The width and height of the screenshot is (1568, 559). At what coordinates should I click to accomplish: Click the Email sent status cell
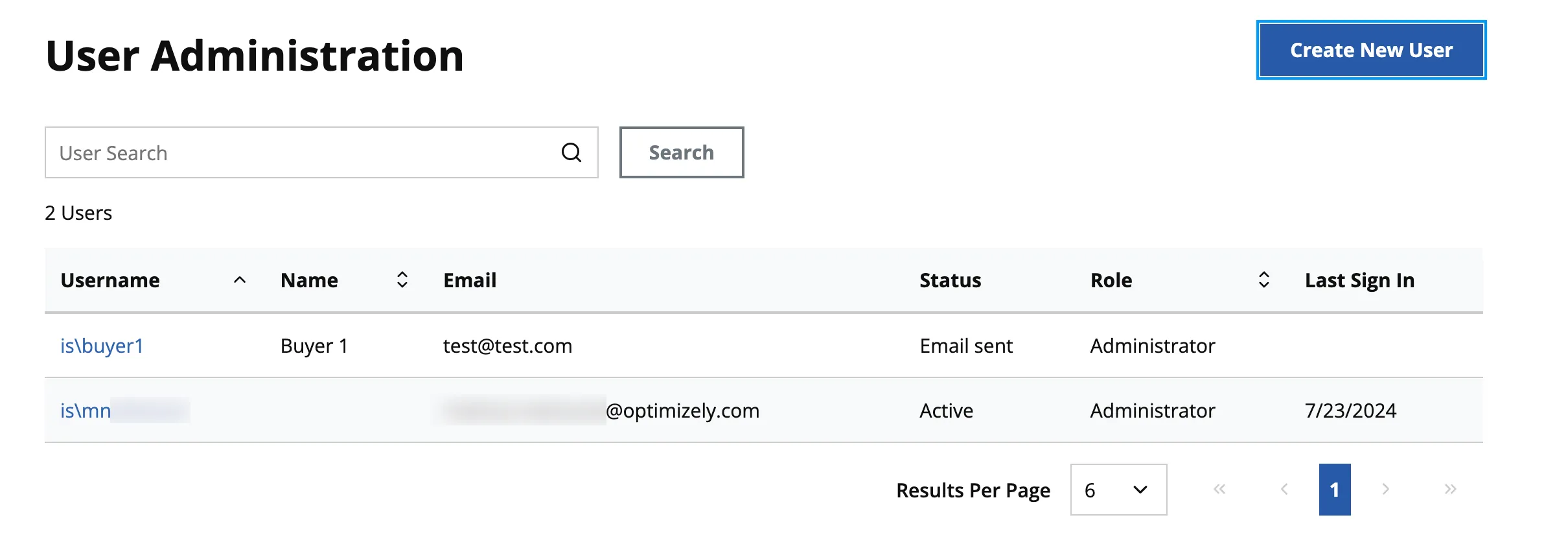[966, 346]
